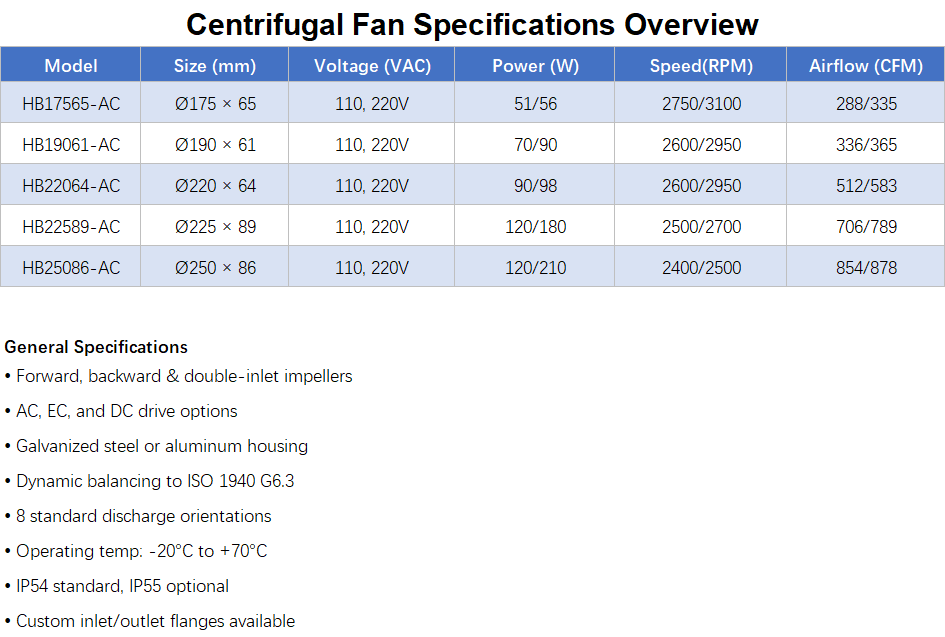Click the Dynamic balancing to ISO 1940 line
Image resolution: width=945 pixels, height=637 pixels.
pos(149,481)
